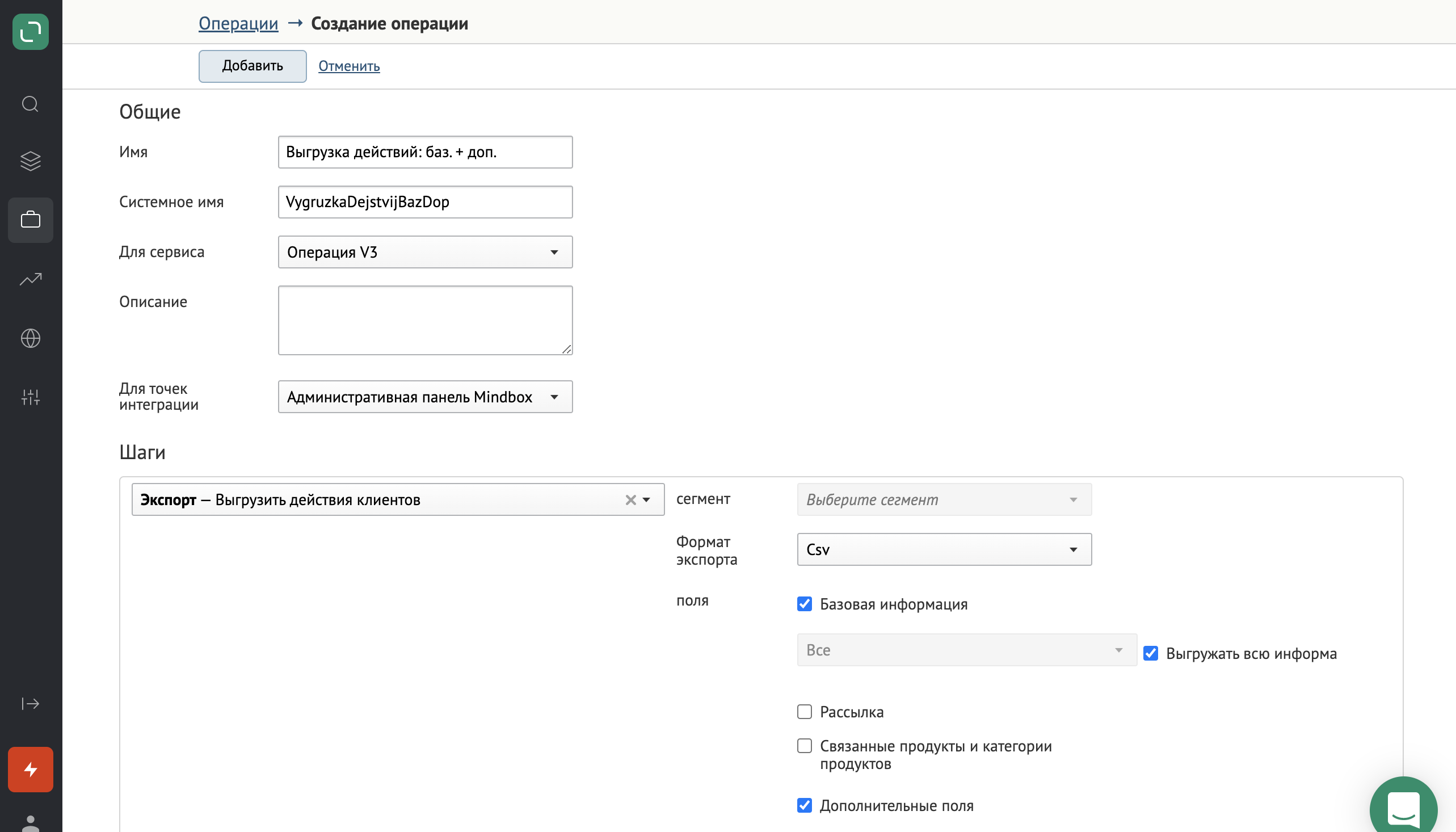Open search from the sidebar magnifier icon
The image size is (1456, 832).
pyautogui.click(x=30, y=104)
